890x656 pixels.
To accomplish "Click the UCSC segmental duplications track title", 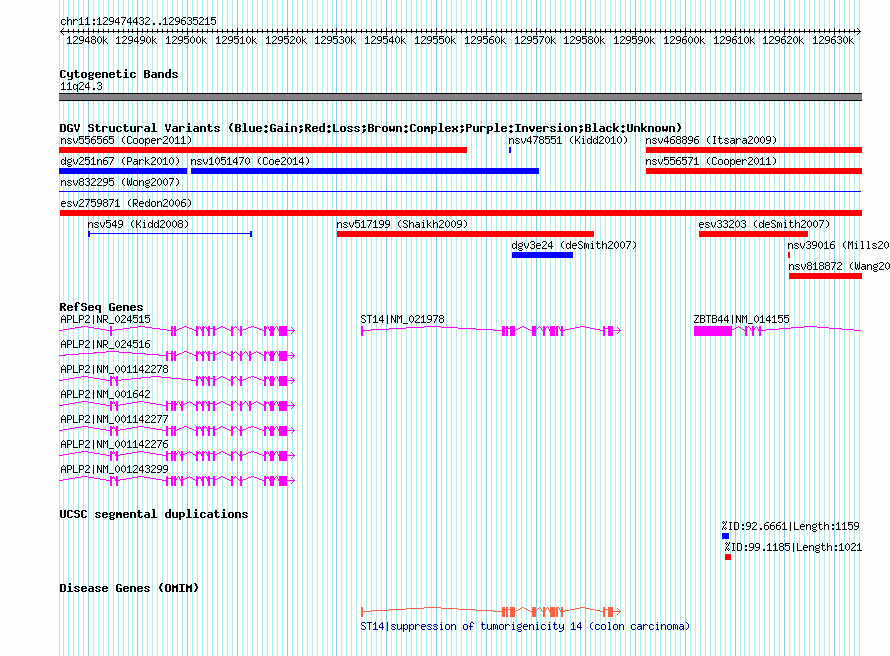I will (x=153, y=514).
